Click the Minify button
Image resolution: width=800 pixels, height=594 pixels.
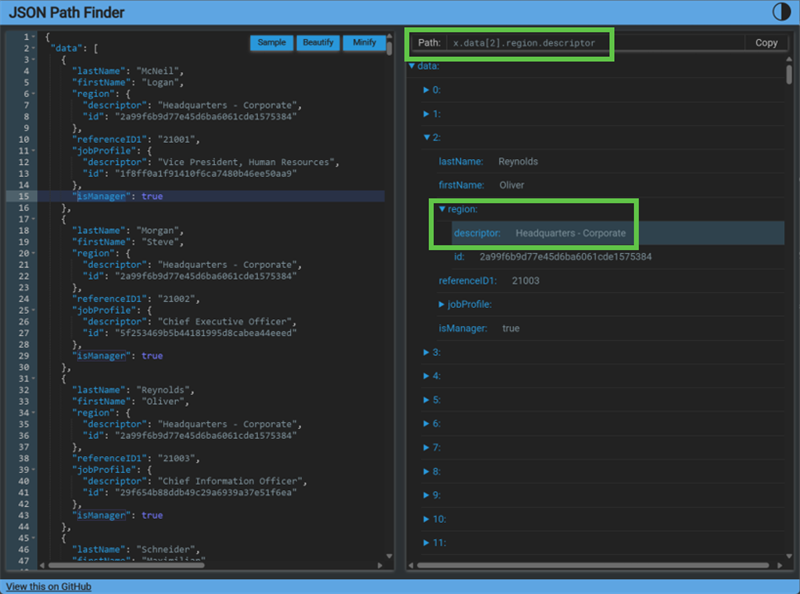(364, 42)
